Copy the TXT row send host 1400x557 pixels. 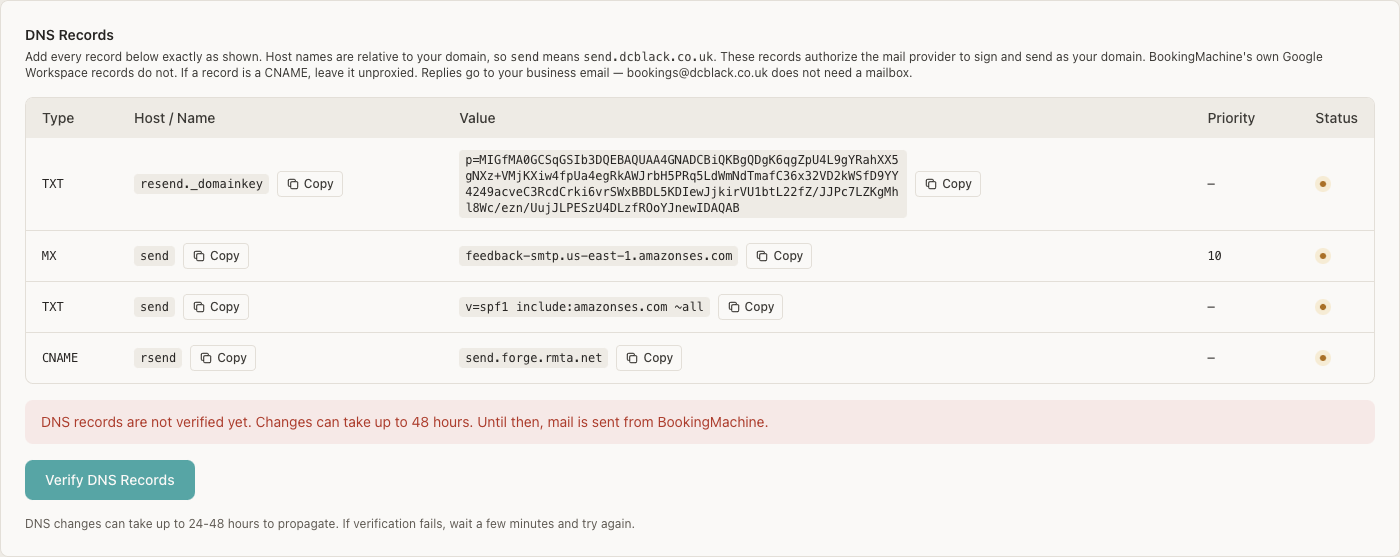tap(216, 307)
